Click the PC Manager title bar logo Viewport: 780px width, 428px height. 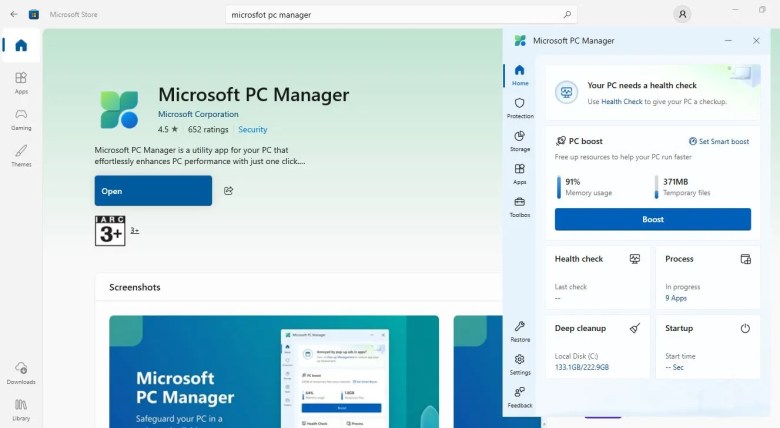pos(520,41)
